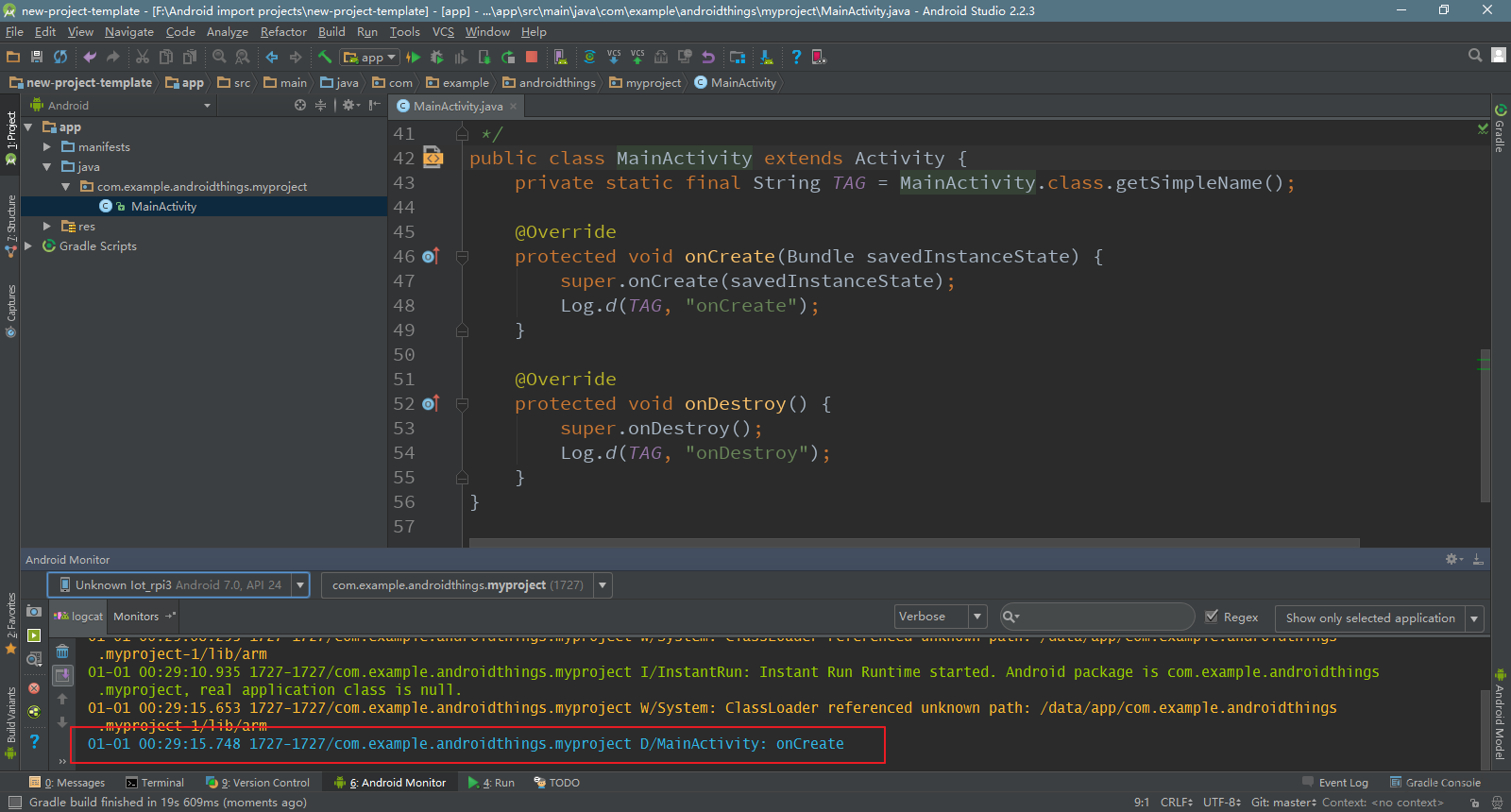Toggle the Regex checkbox

(1212, 617)
